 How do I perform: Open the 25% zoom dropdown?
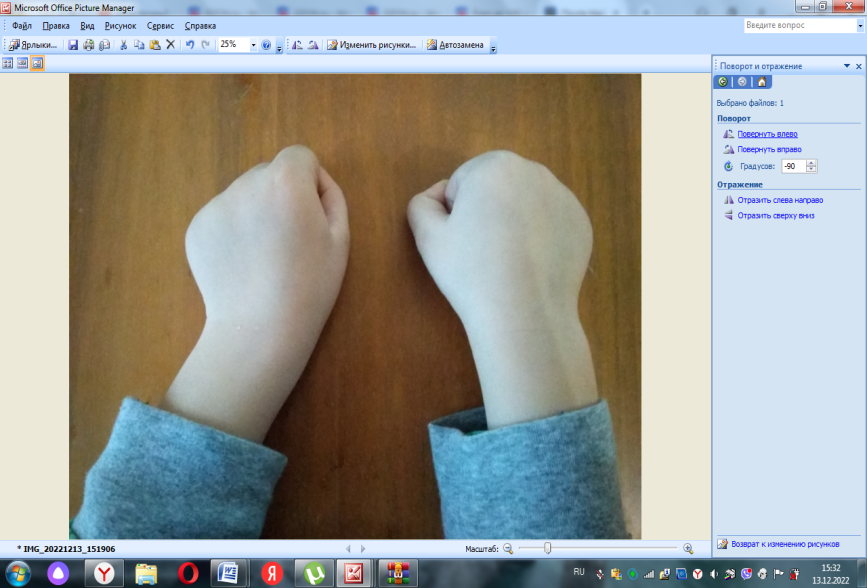tap(253, 45)
